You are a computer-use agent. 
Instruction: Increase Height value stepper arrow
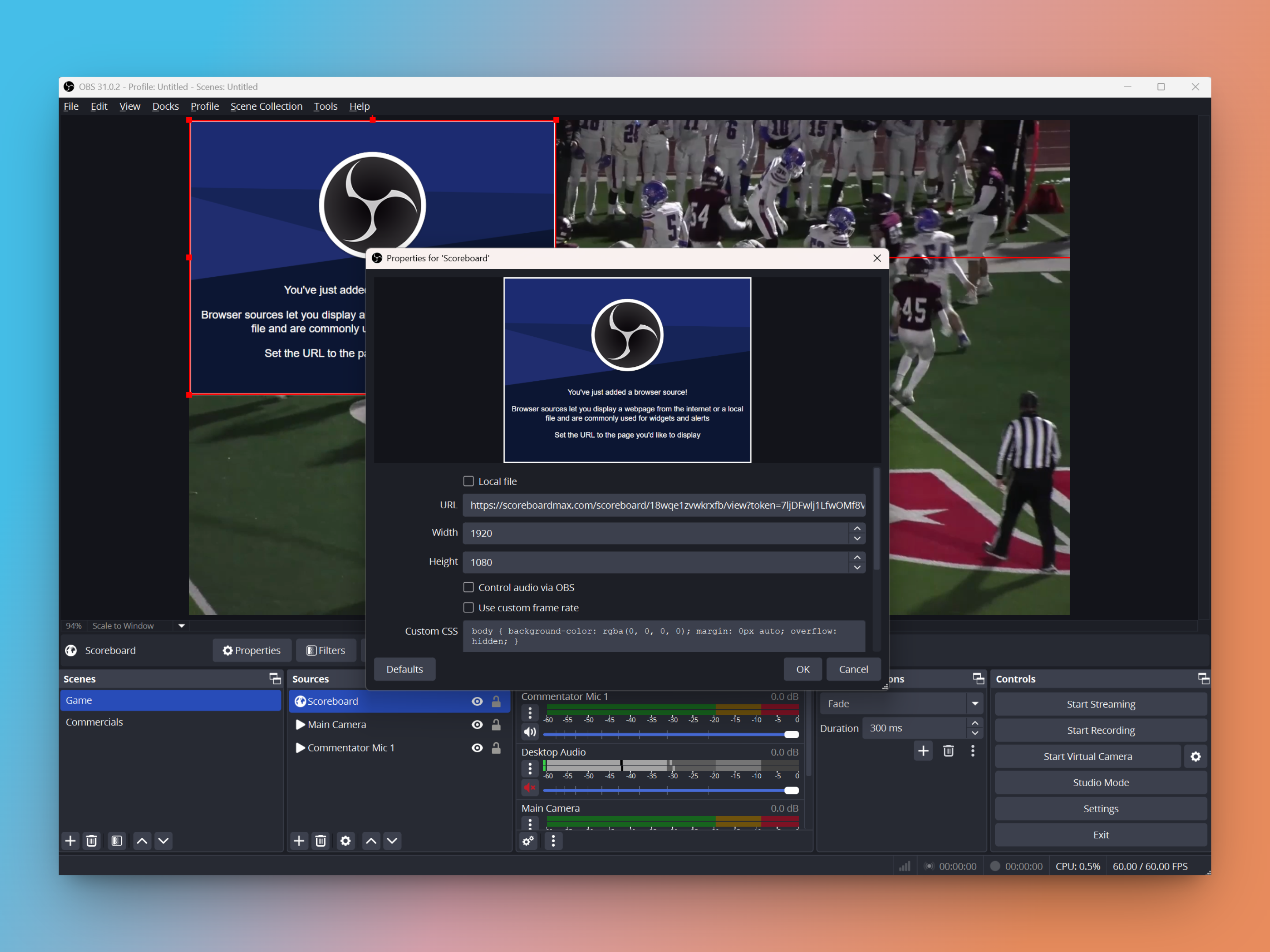pyautogui.click(x=857, y=557)
